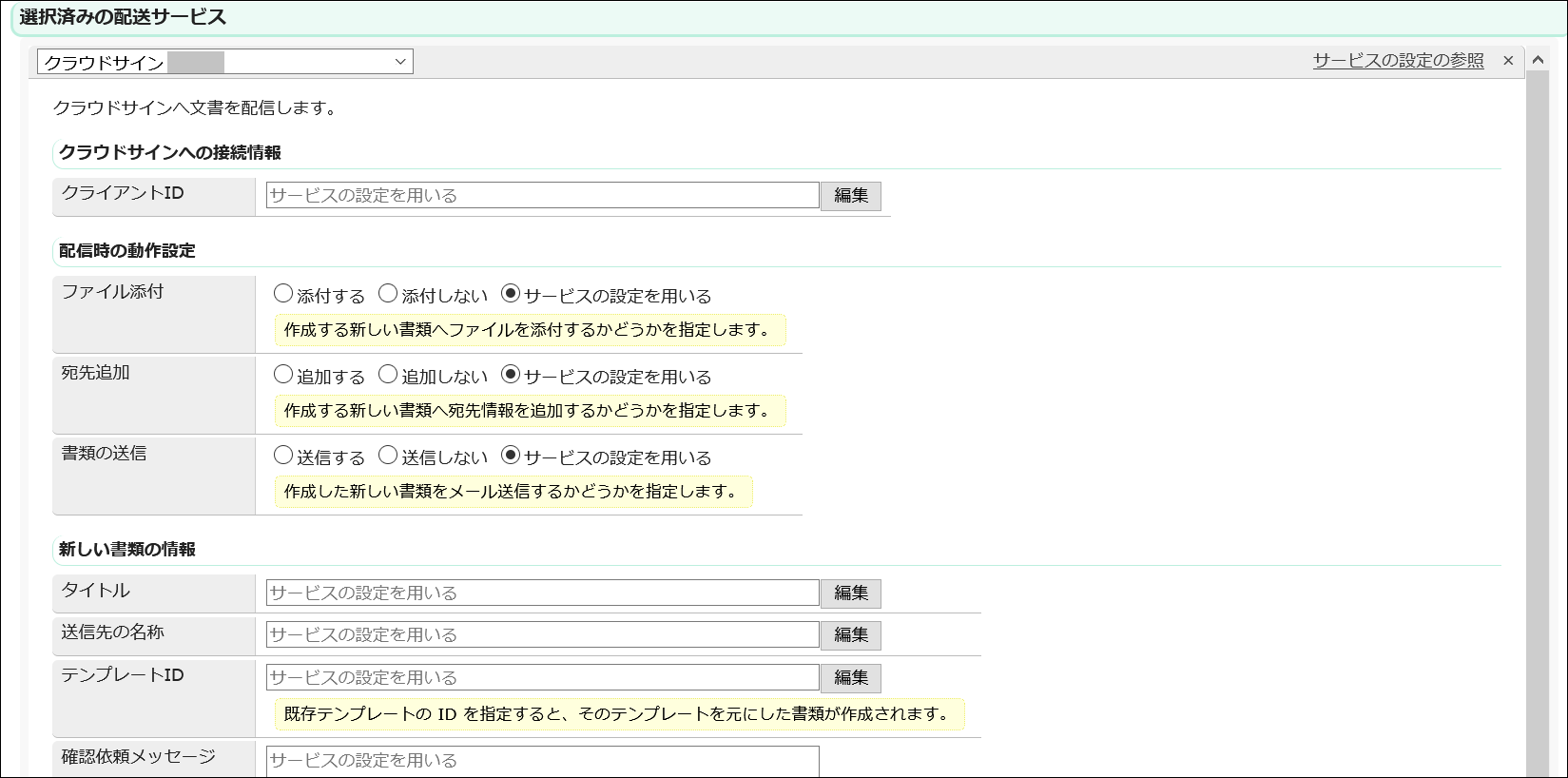Image resolution: width=1568 pixels, height=778 pixels.
Task: Select 追加する for 宛先追加
Action: click(283, 375)
